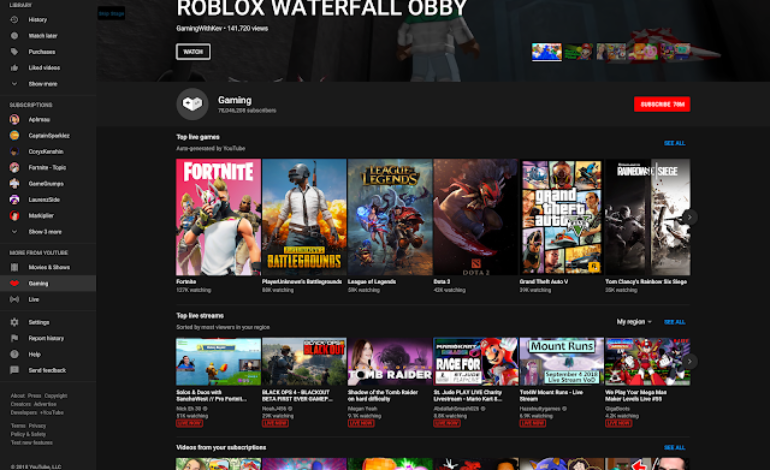Expand Show 3 more subscriptions
Screen dimensions: 770x470
click(44, 231)
